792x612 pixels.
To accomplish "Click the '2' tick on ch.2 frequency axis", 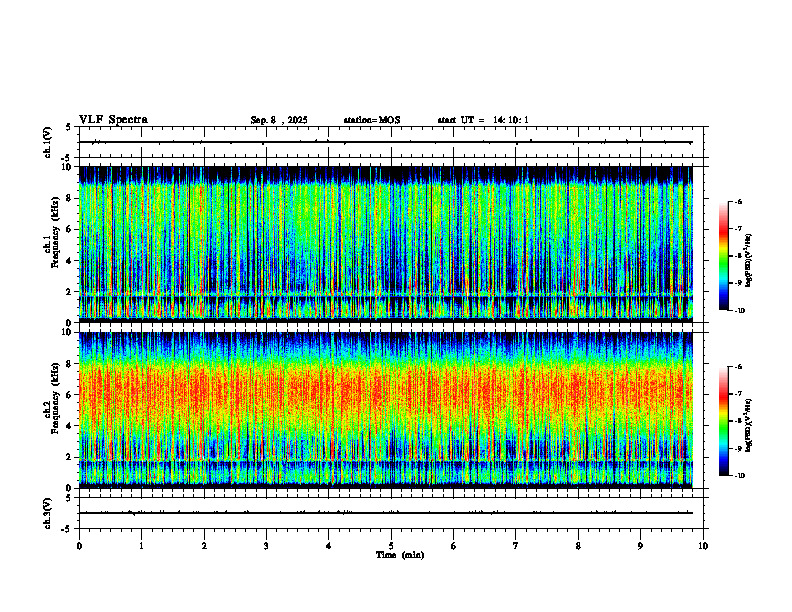I will pyautogui.click(x=71, y=457).
